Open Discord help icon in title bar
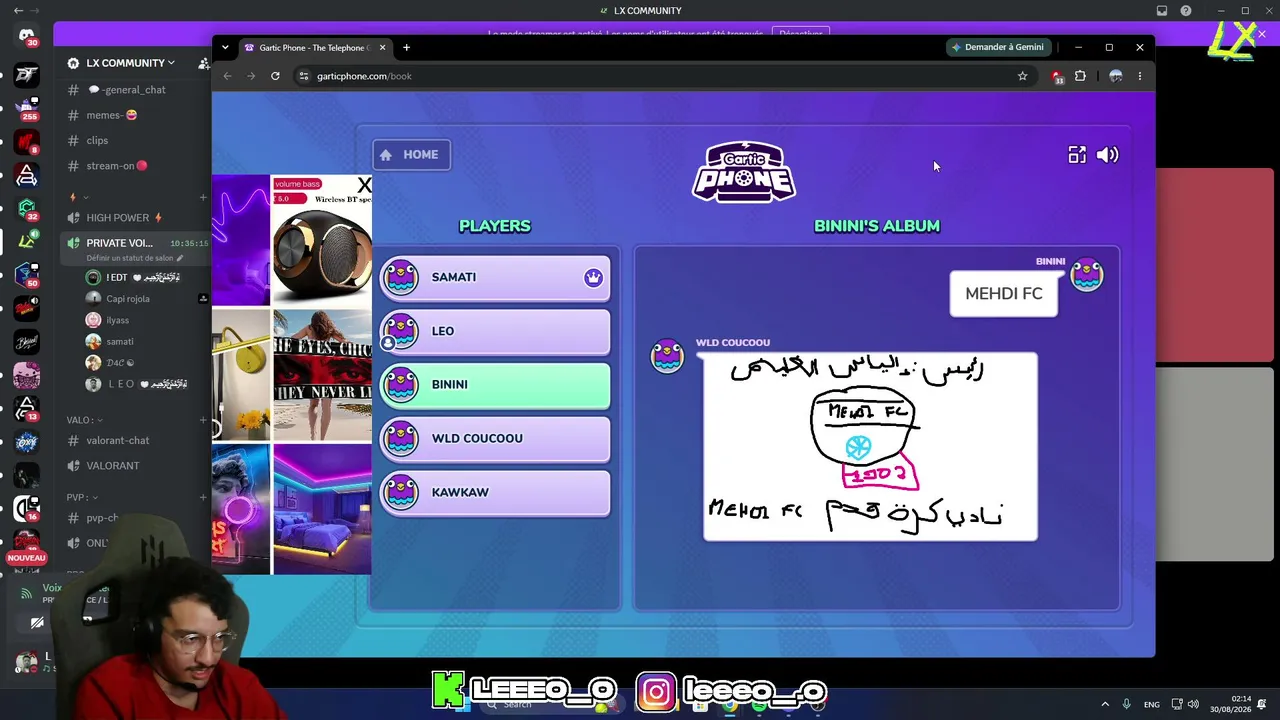 click(x=1186, y=11)
